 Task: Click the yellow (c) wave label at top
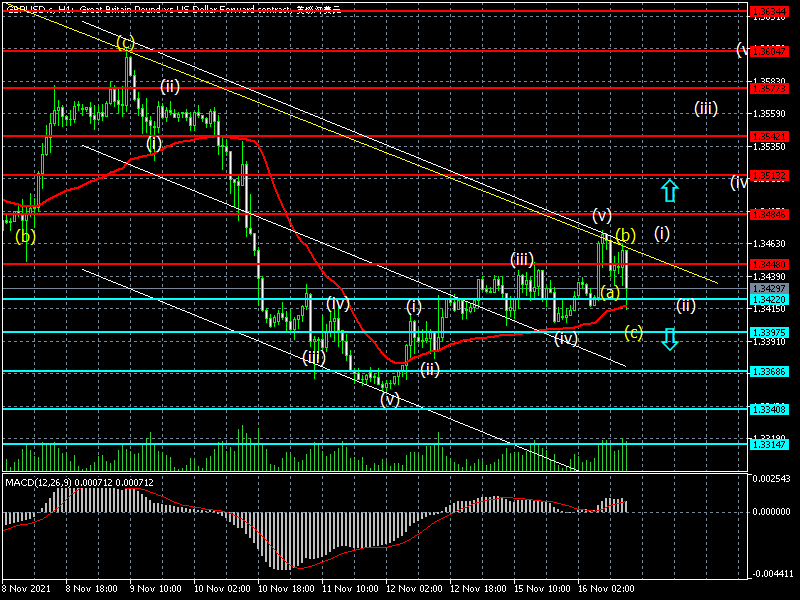[x=125, y=42]
